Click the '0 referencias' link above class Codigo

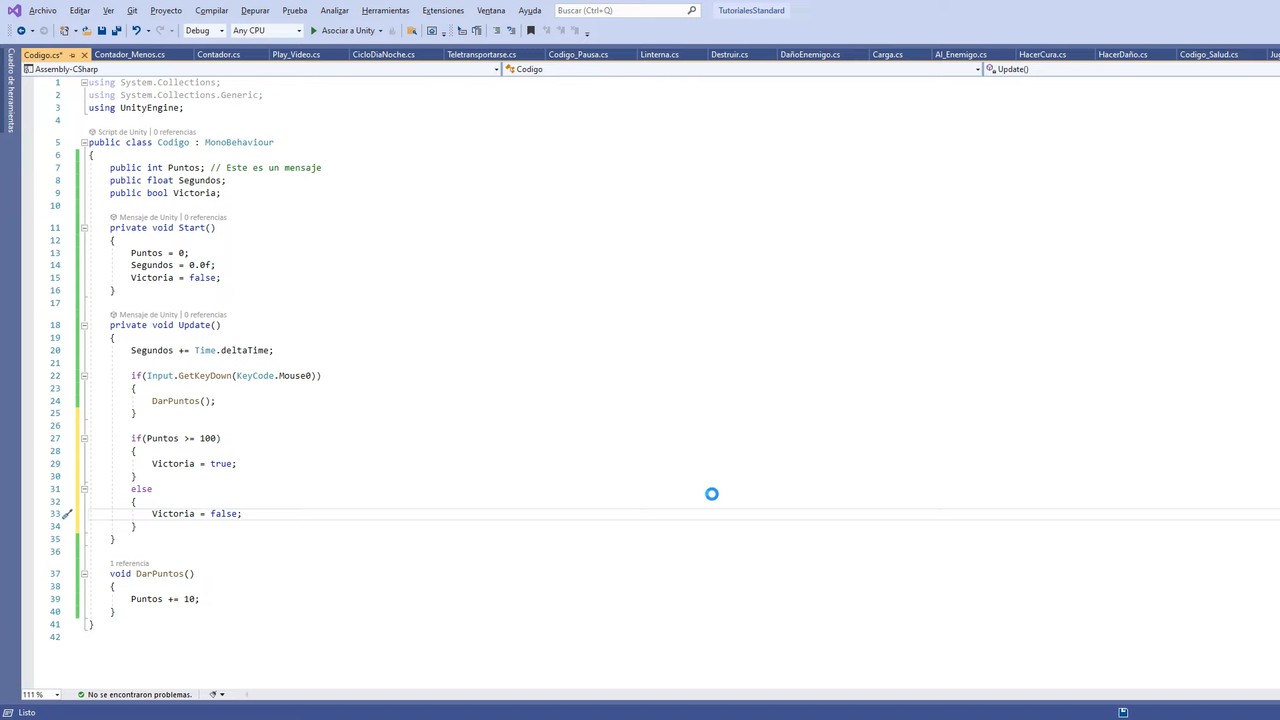click(175, 132)
